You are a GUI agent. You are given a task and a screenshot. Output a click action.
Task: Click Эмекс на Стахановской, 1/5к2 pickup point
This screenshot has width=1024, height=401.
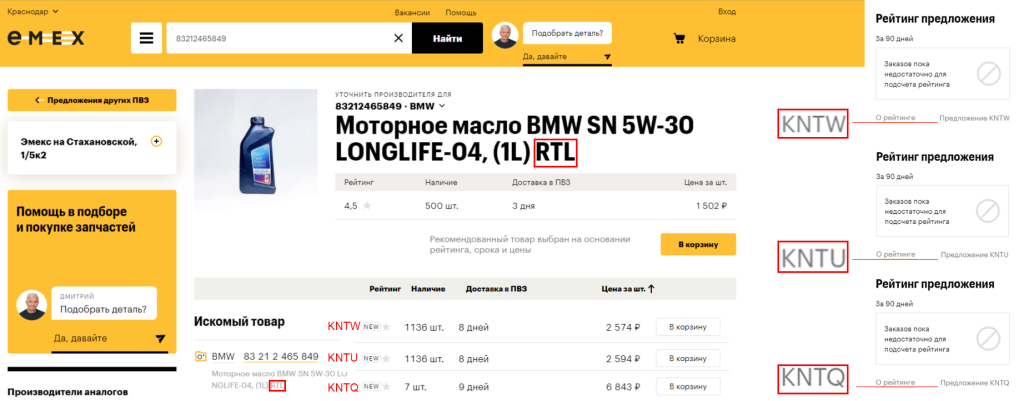point(92,148)
